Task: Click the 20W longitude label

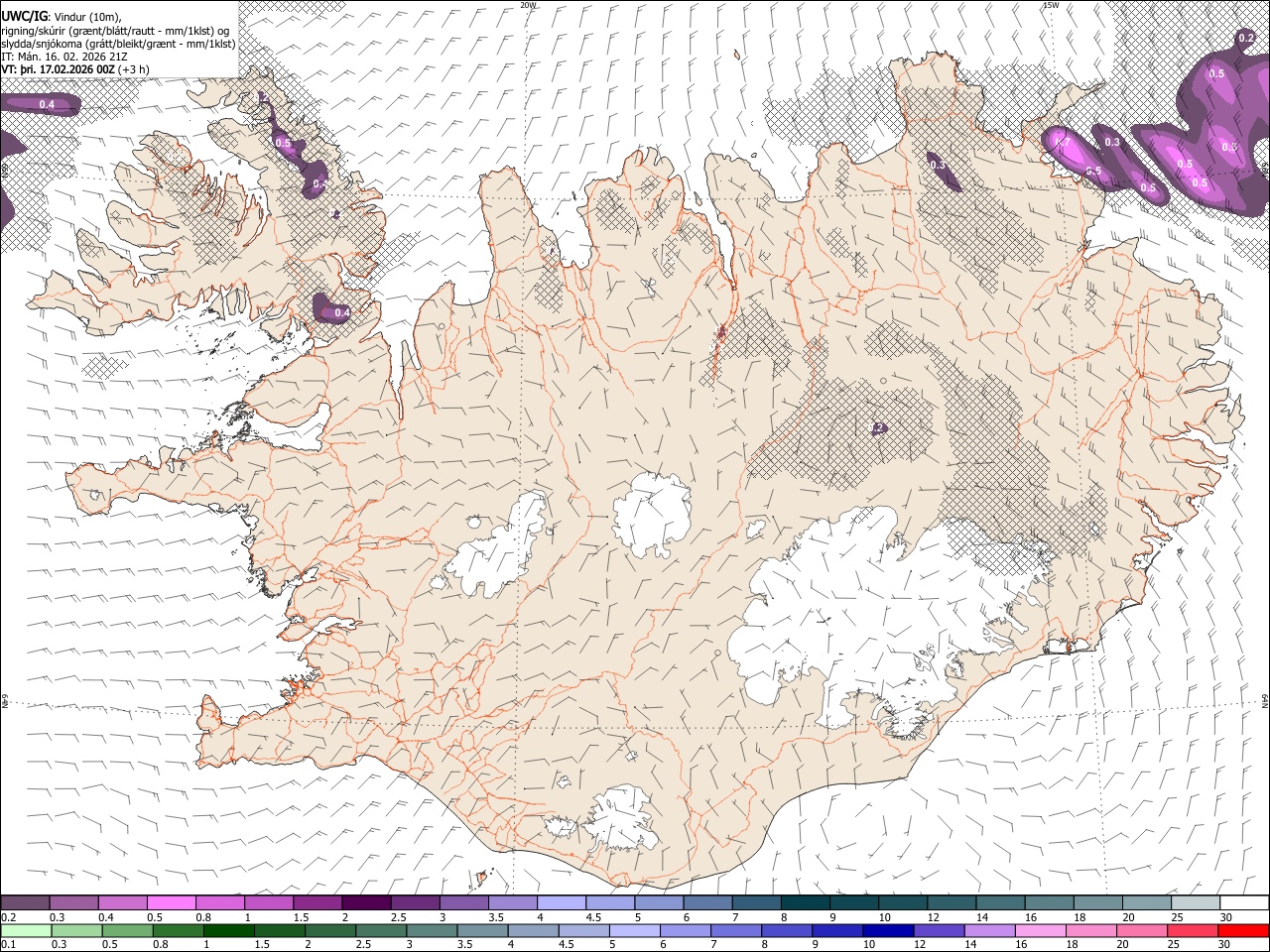Action: [528, 5]
